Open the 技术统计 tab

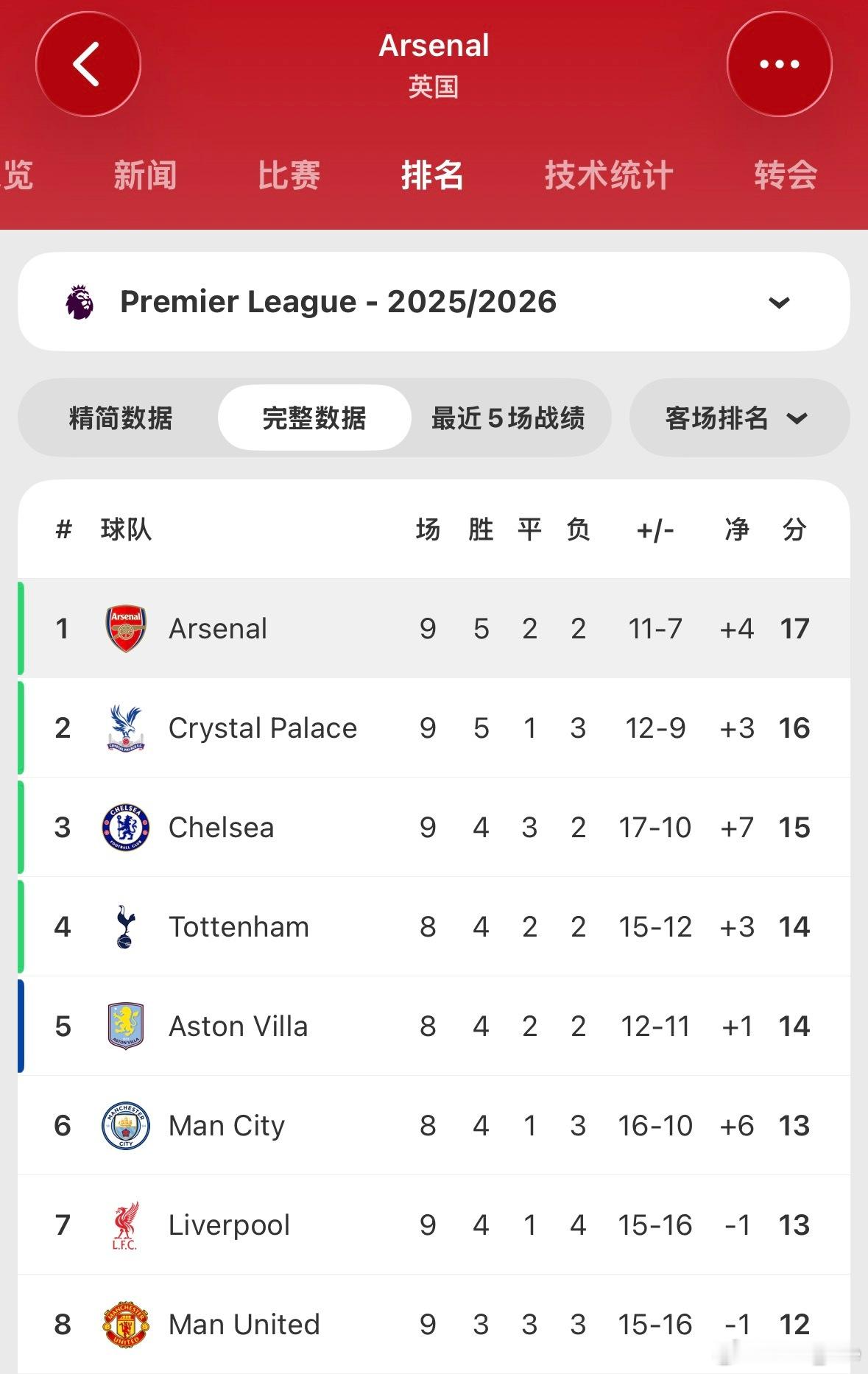click(609, 175)
